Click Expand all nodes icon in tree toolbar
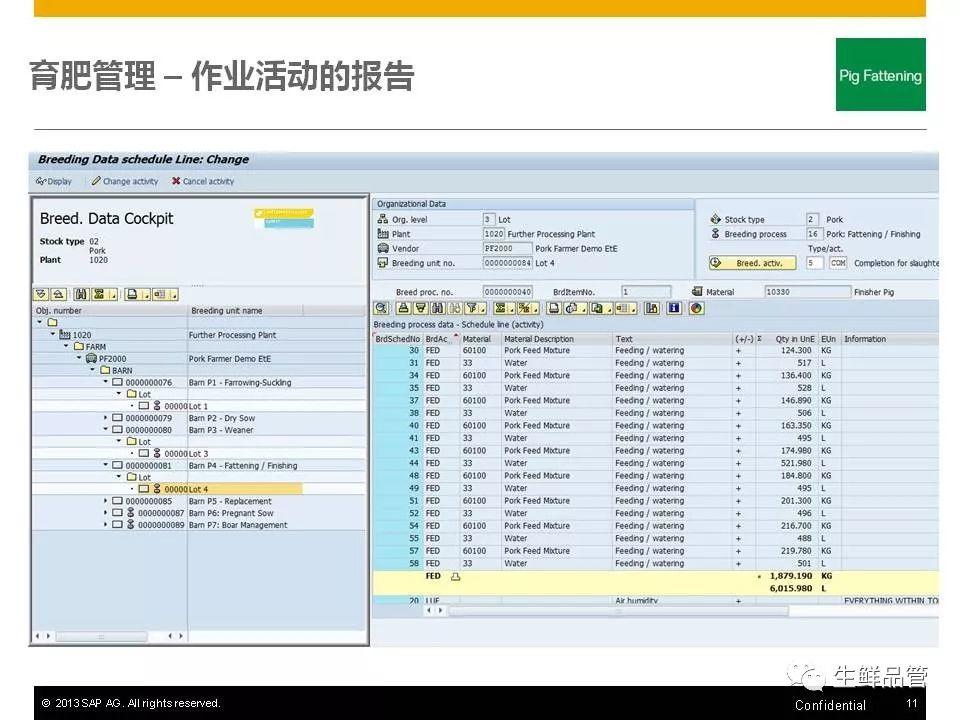 click(41, 294)
